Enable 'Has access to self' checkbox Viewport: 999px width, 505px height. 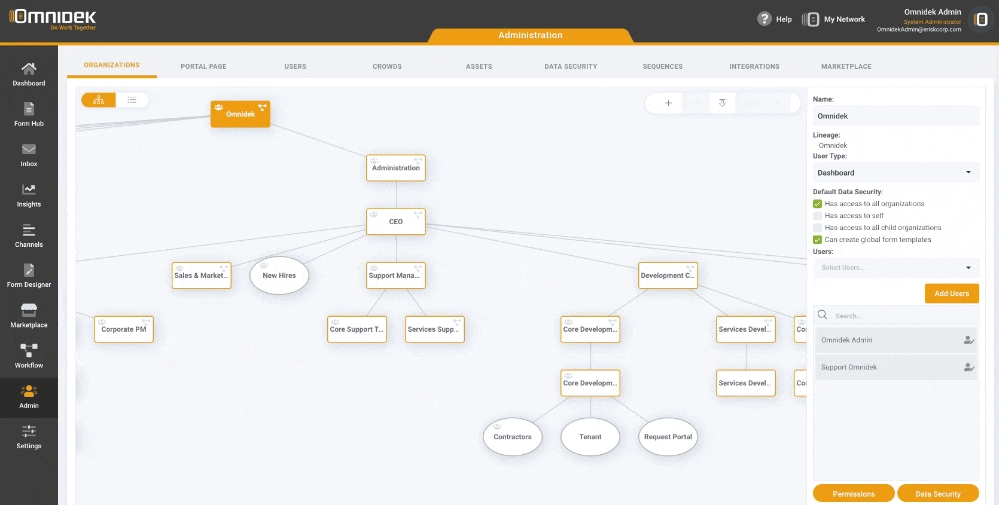tap(817, 216)
